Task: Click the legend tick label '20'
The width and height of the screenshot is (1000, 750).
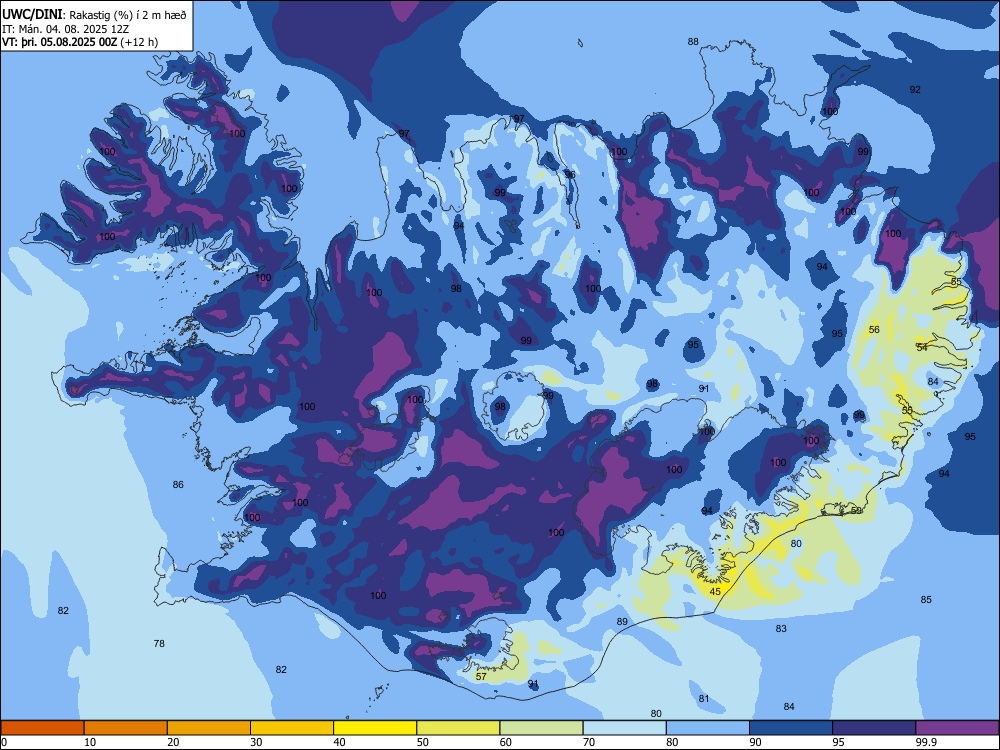Action: pos(173,742)
